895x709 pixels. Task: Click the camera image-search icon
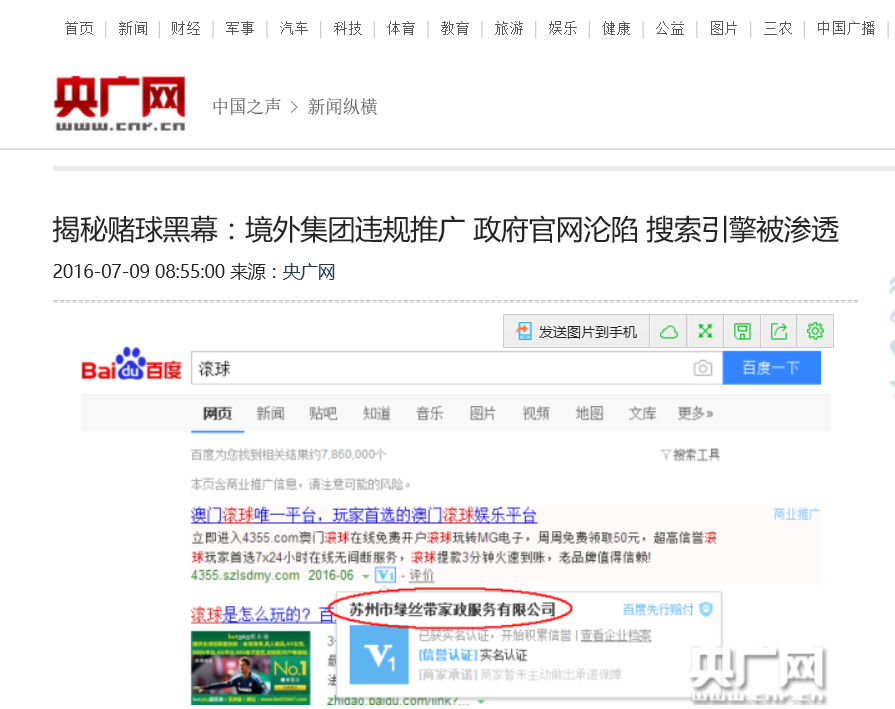[703, 368]
